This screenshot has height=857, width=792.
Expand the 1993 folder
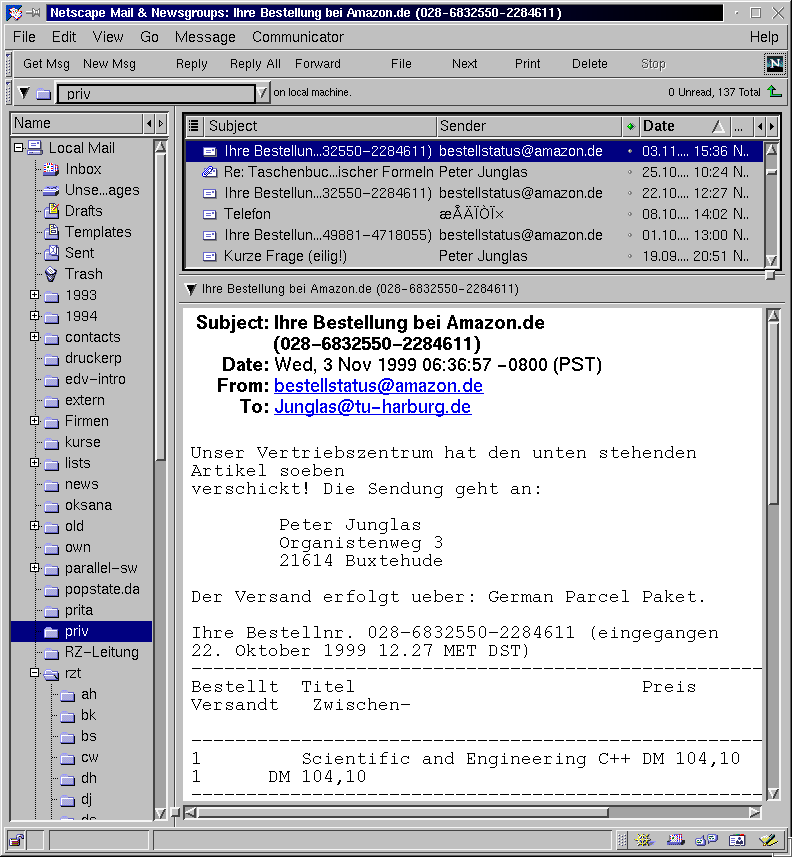click(x=34, y=295)
